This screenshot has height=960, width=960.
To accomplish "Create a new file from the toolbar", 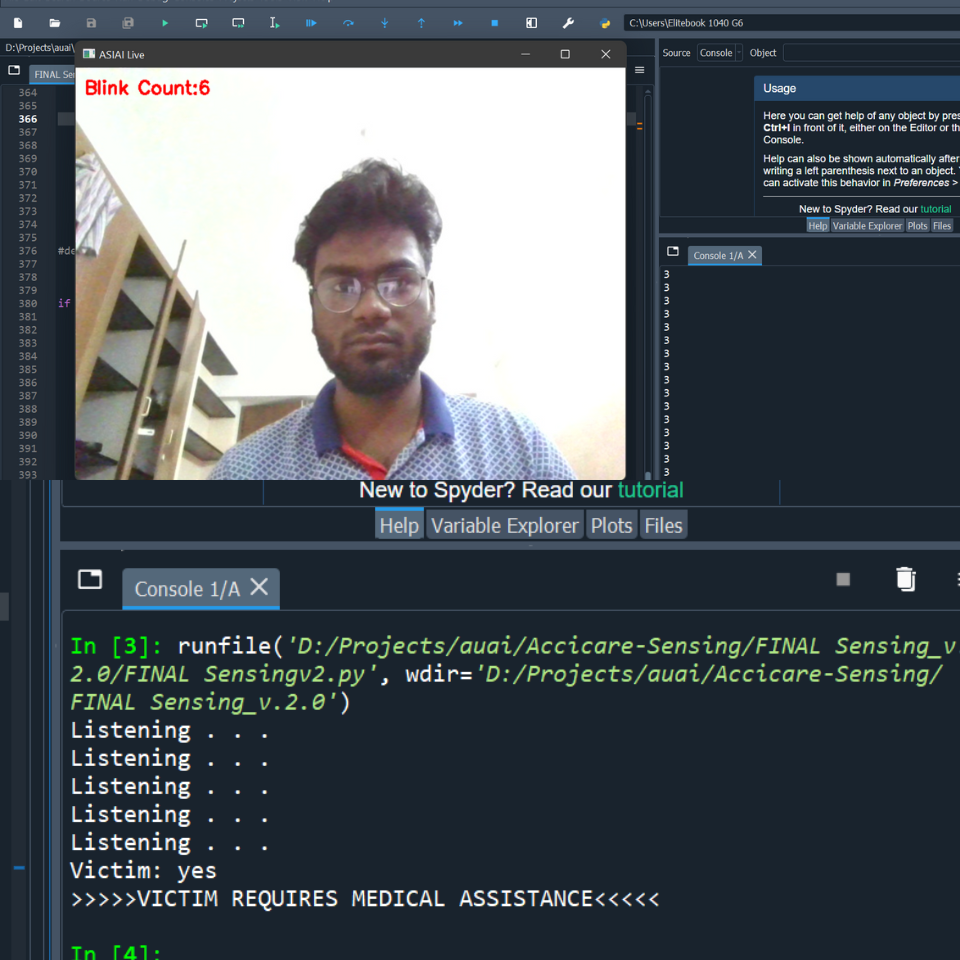I will coord(18,23).
